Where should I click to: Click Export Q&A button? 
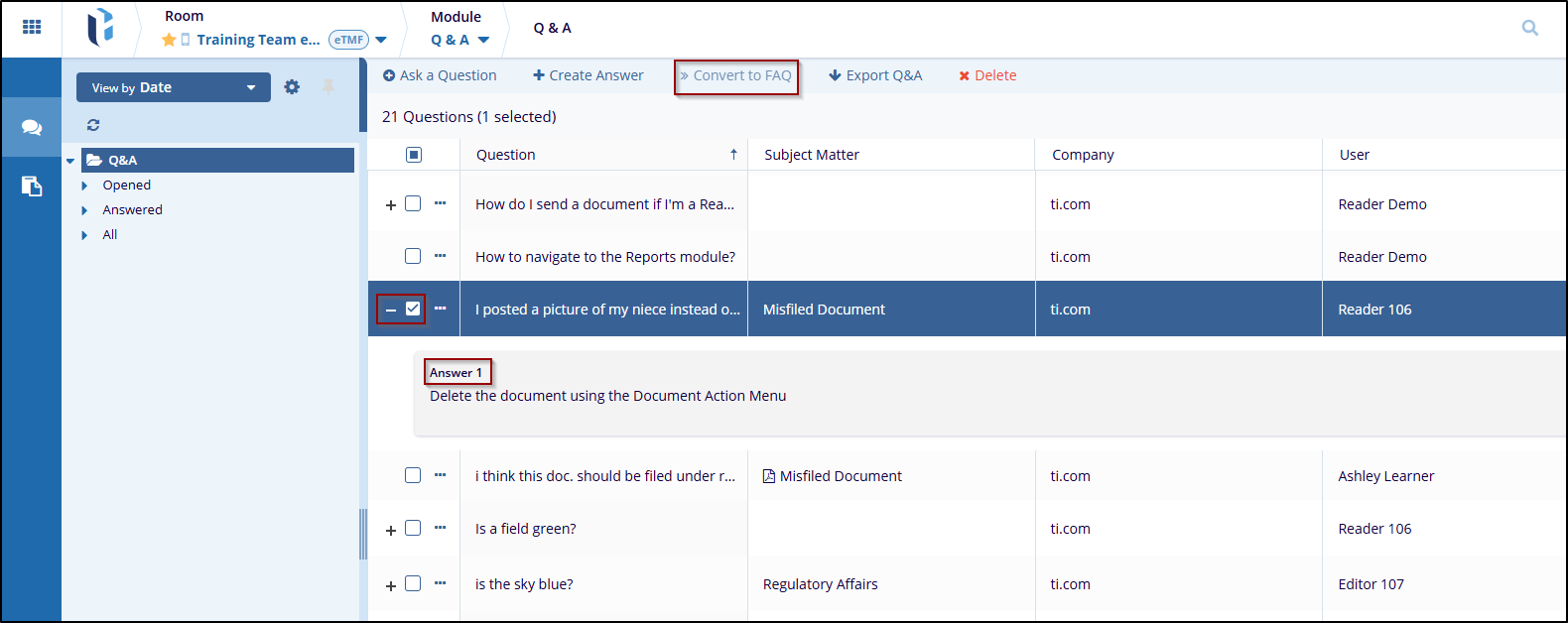(875, 75)
